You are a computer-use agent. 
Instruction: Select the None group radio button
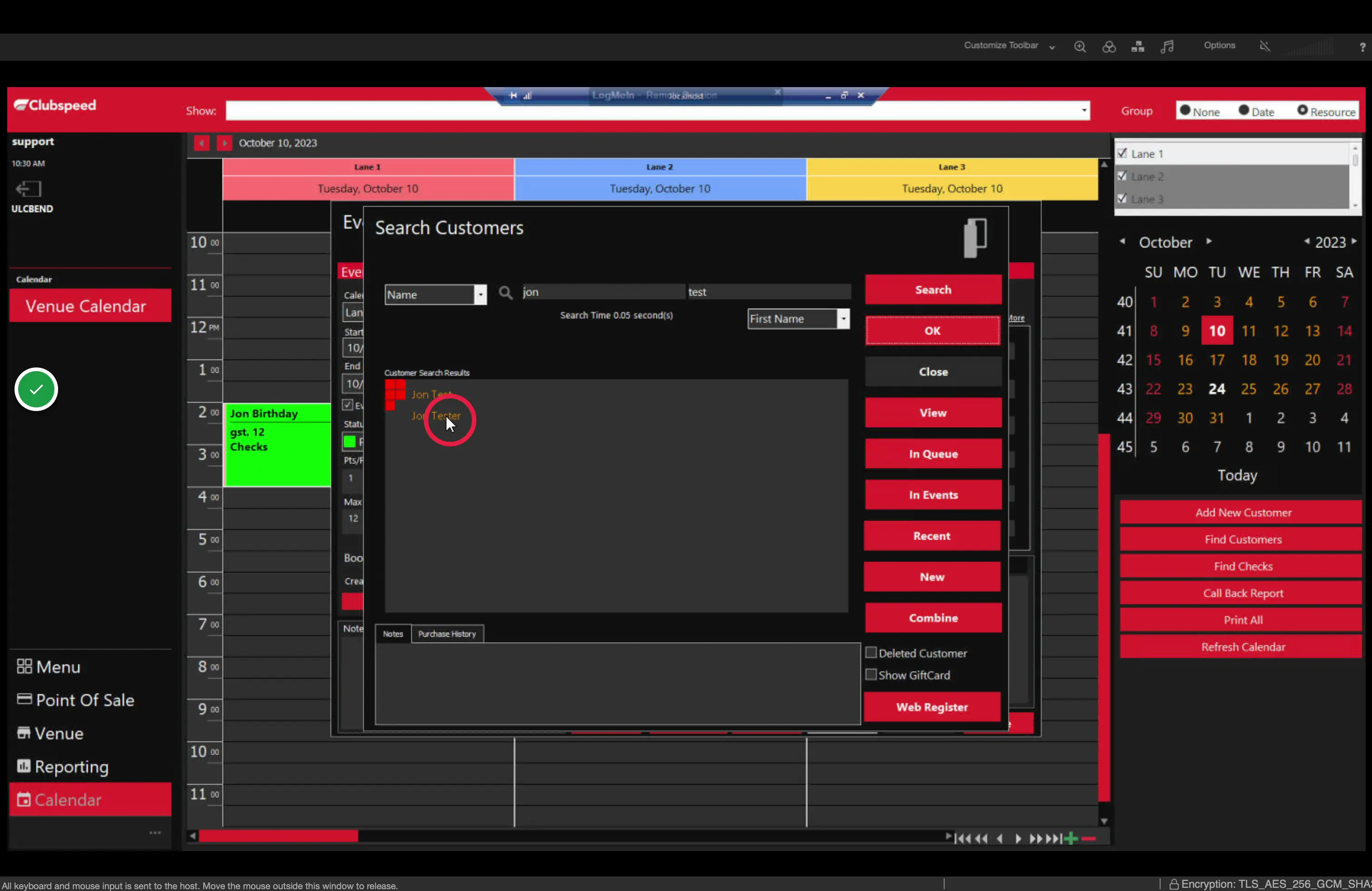(1185, 111)
